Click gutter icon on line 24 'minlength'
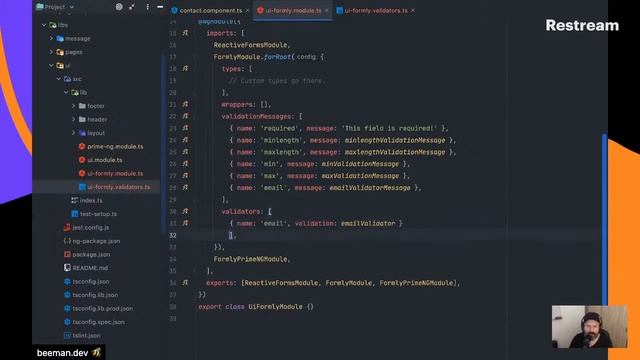 [185, 140]
